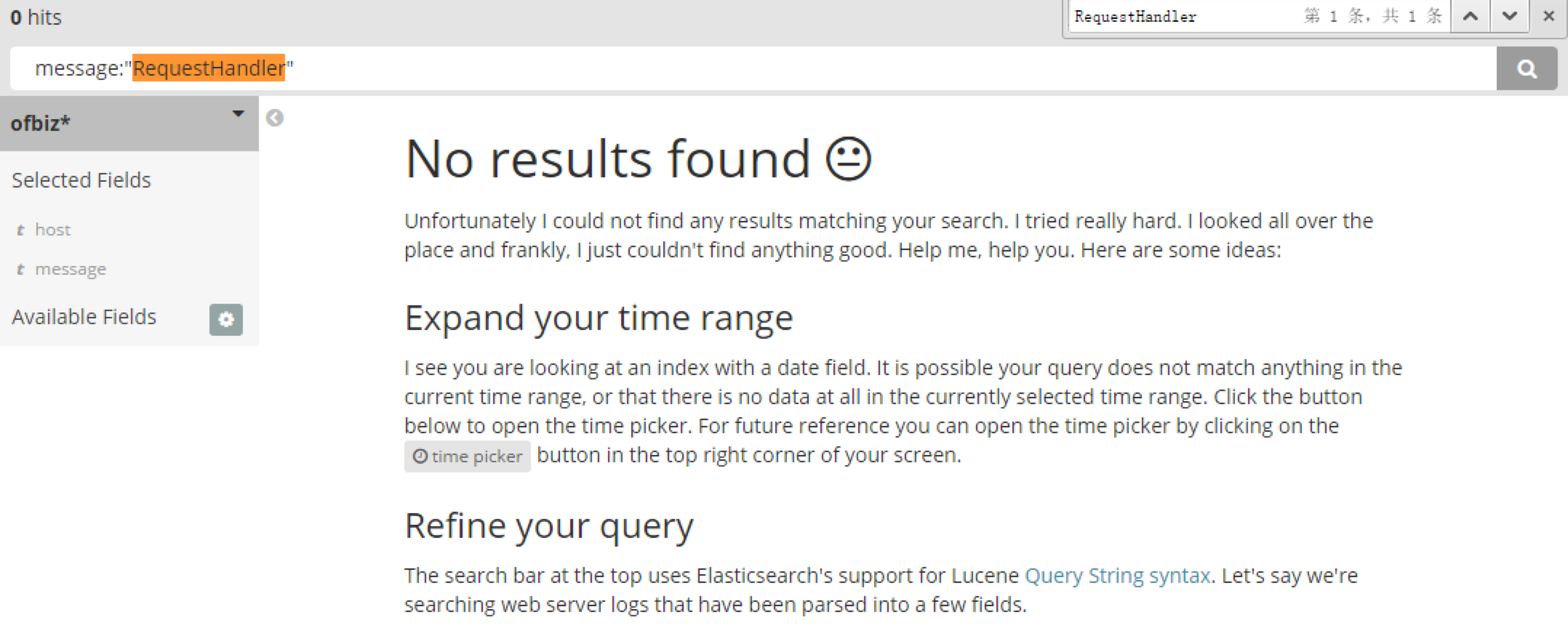Go to previous find match arrow

[x=1470, y=16]
